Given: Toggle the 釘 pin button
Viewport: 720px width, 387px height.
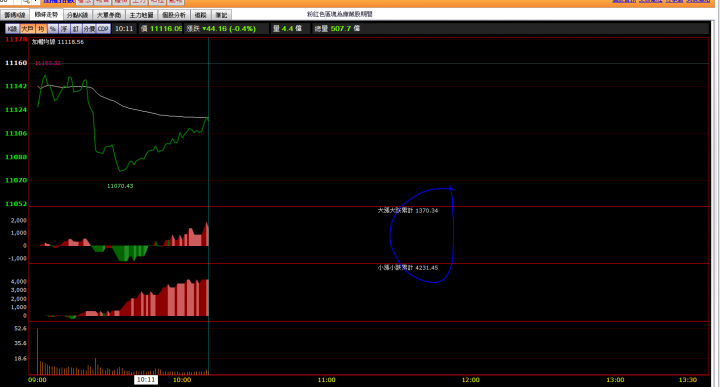Looking at the screenshot, I should (x=76, y=28).
